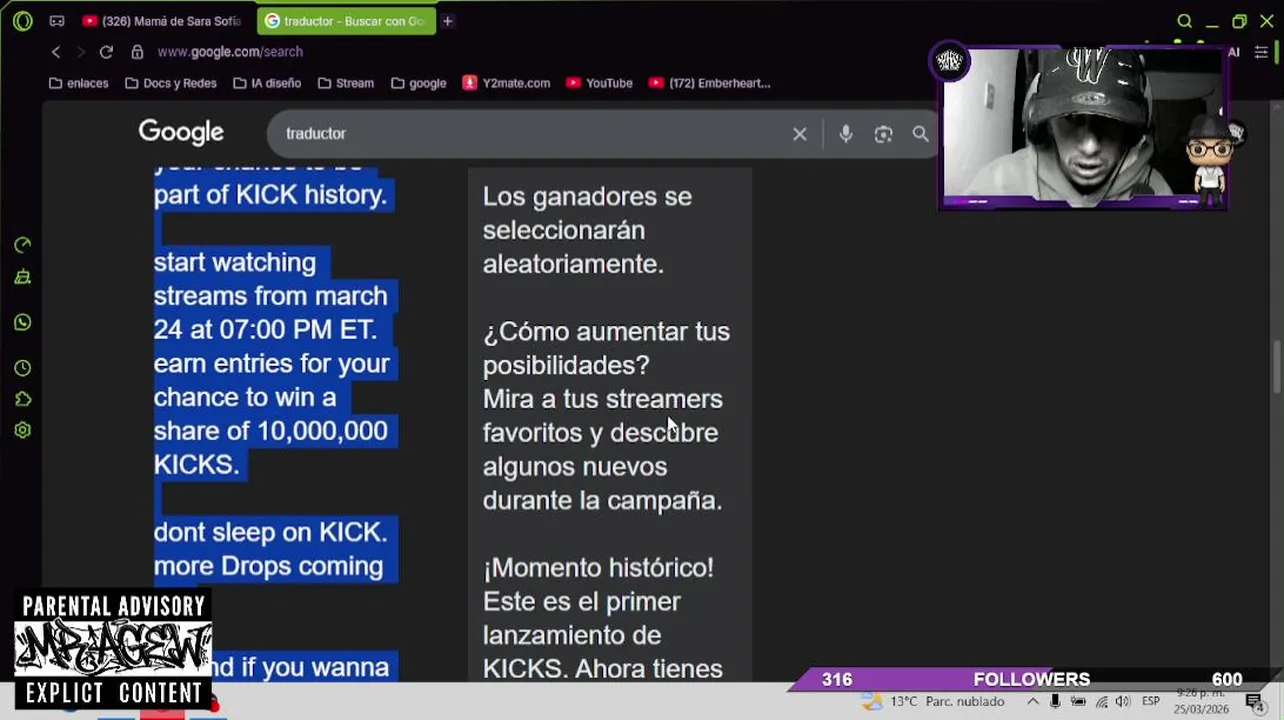Click the page vertical scrollbar thumb
This screenshot has height=720, width=1284.
click(x=1276, y=368)
